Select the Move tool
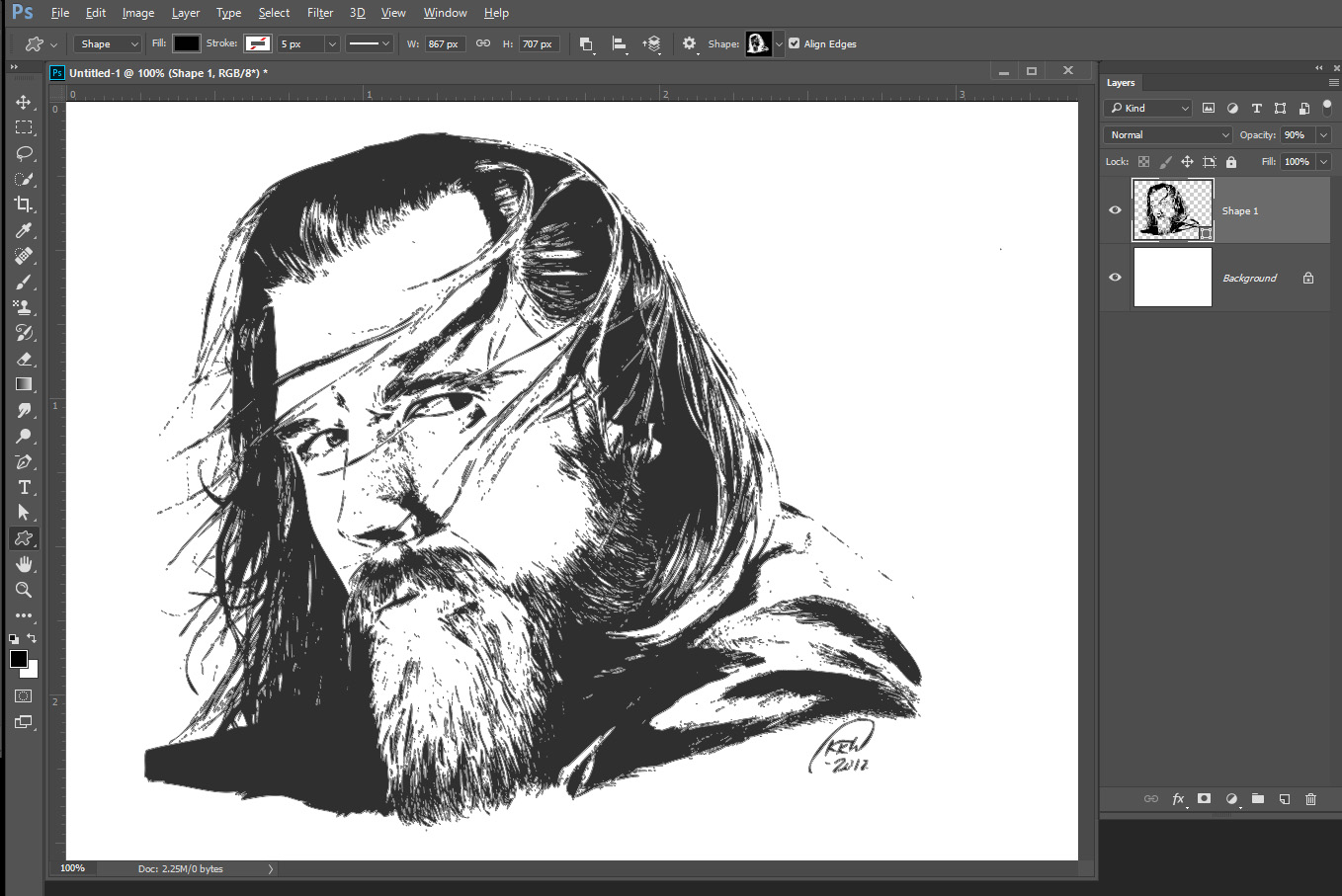Screen dimensions: 1342x896 pyautogui.click(x=24, y=102)
